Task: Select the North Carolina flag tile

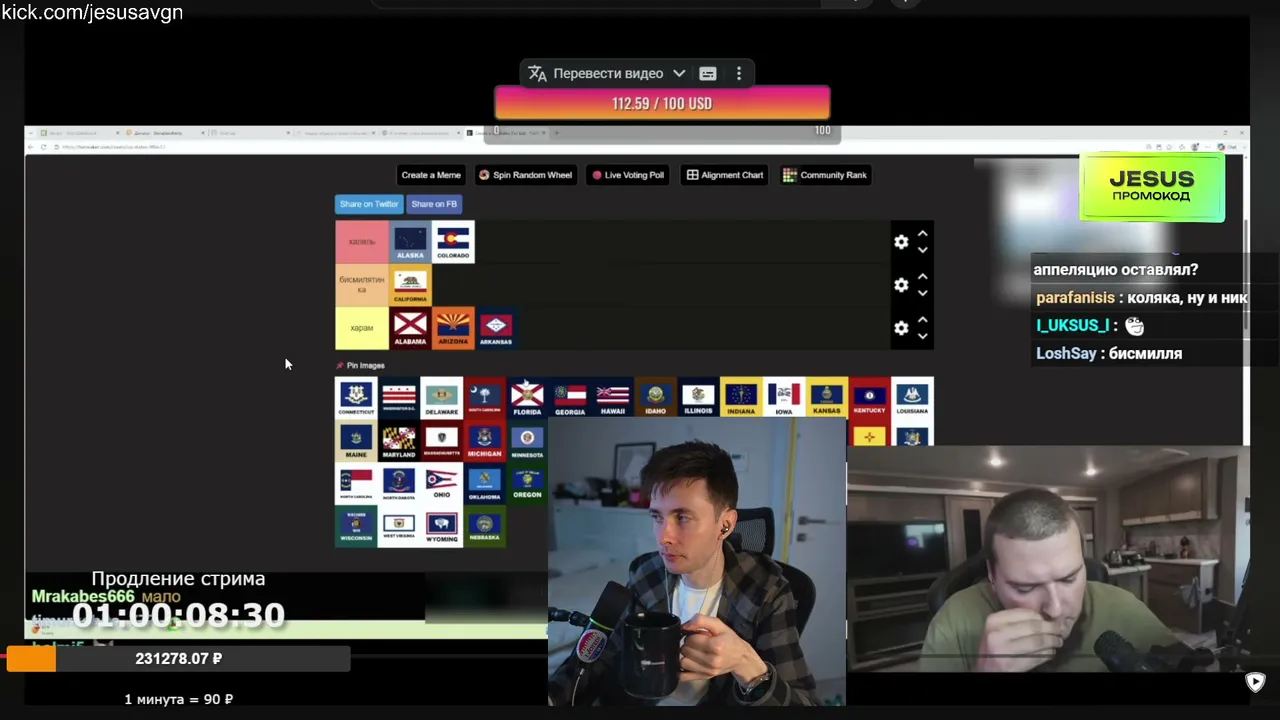Action: tap(356, 484)
